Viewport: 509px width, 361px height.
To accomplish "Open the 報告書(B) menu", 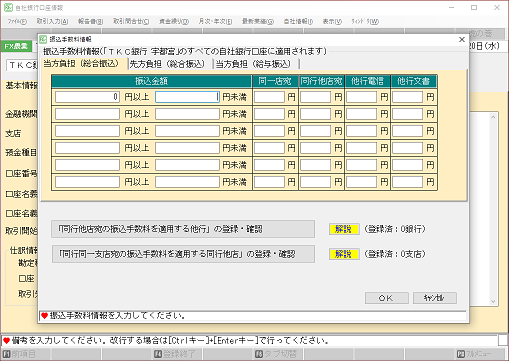I will (x=90, y=21).
